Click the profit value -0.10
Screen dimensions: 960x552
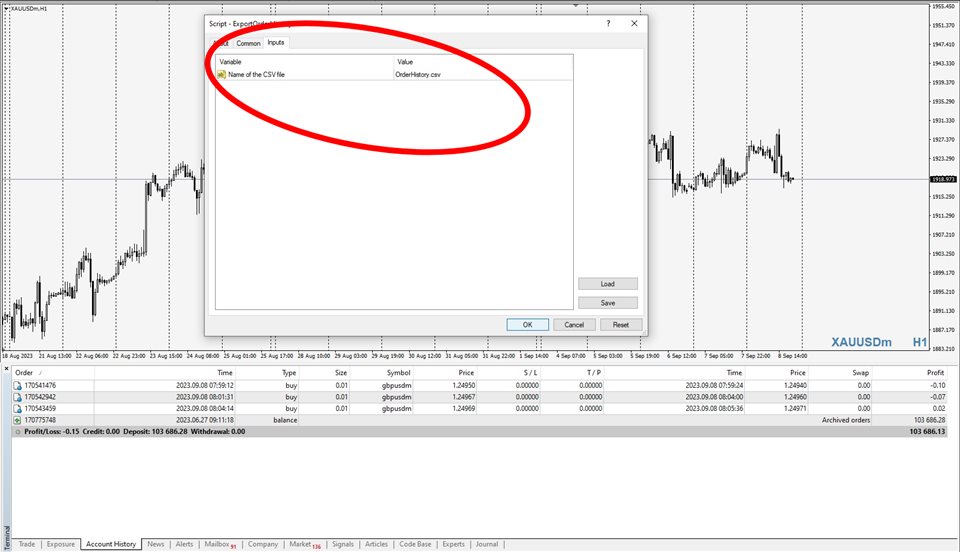[x=938, y=386]
